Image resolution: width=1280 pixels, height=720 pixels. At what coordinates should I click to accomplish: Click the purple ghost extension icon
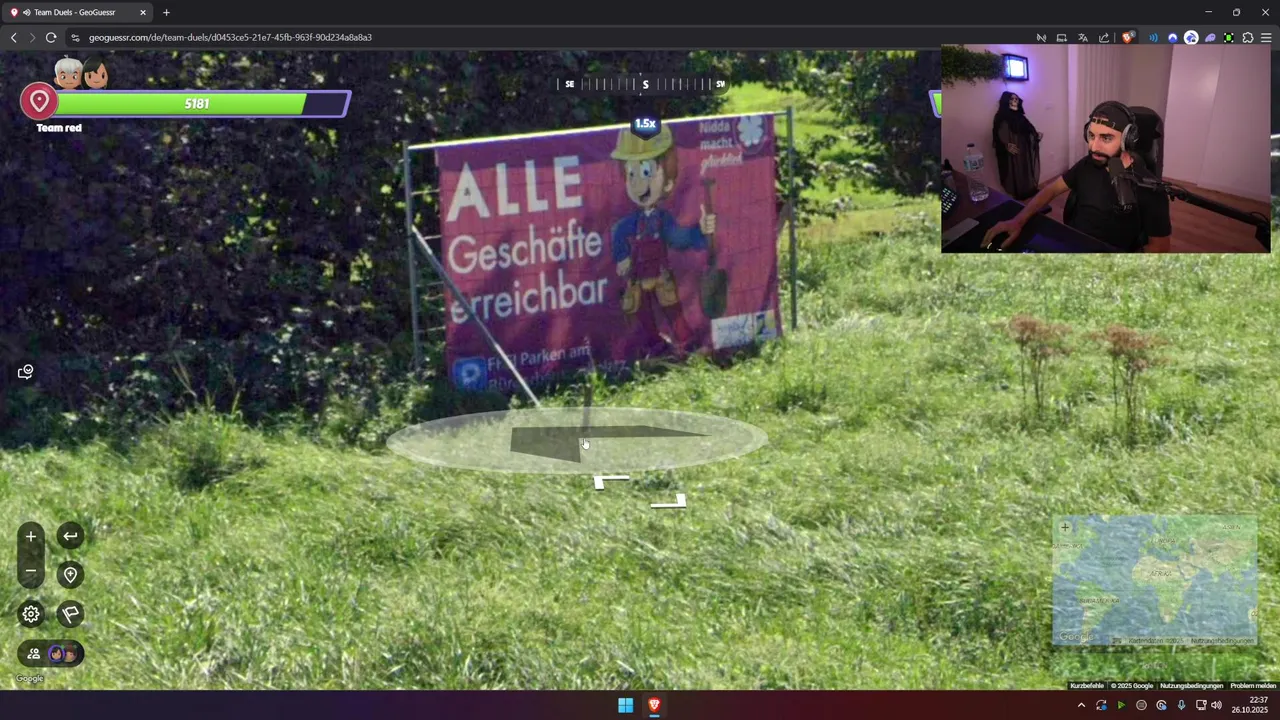1210,38
